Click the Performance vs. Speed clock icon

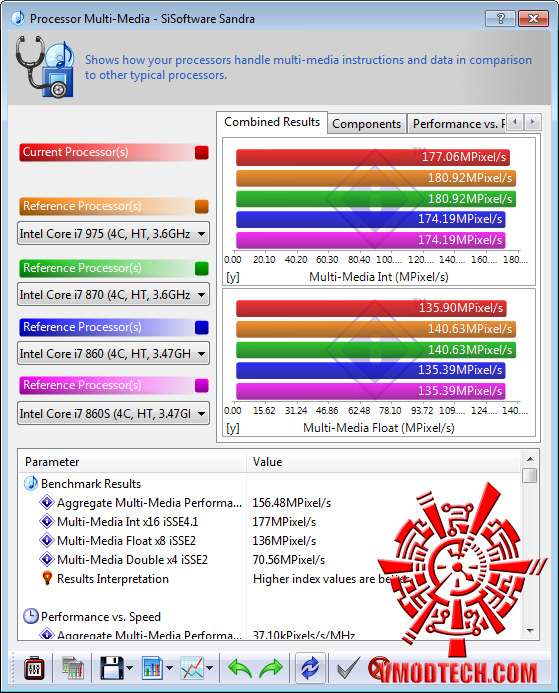point(30,616)
